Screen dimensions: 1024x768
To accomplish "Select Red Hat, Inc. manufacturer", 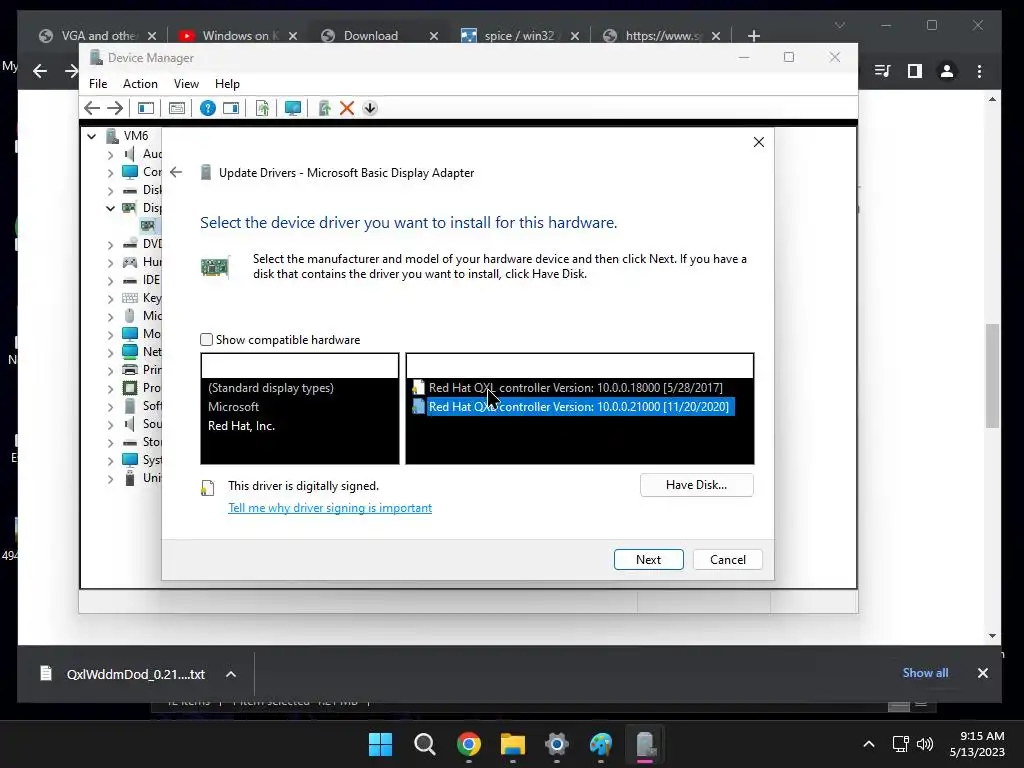I will [241, 425].
